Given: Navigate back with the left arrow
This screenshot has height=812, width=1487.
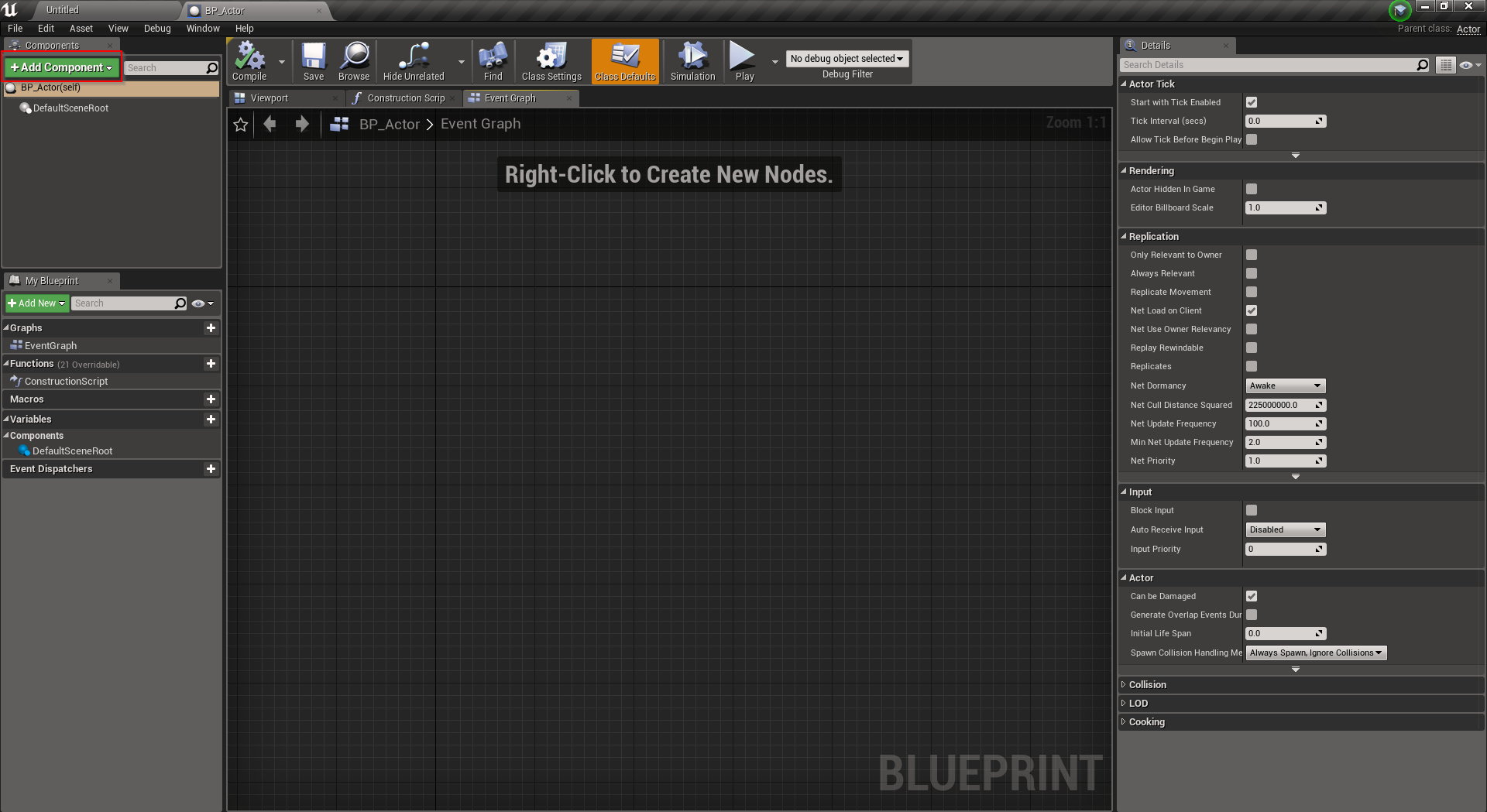Looking at the screenshot, I should click(270, 124).
